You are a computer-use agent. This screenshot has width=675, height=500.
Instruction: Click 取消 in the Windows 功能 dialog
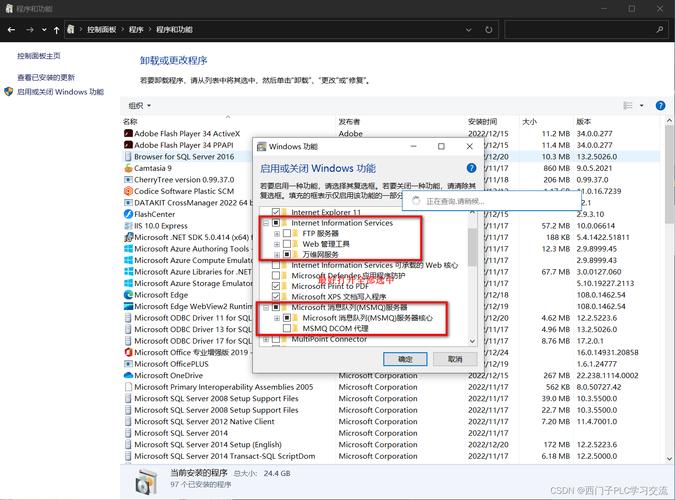(x=455, y=359)
